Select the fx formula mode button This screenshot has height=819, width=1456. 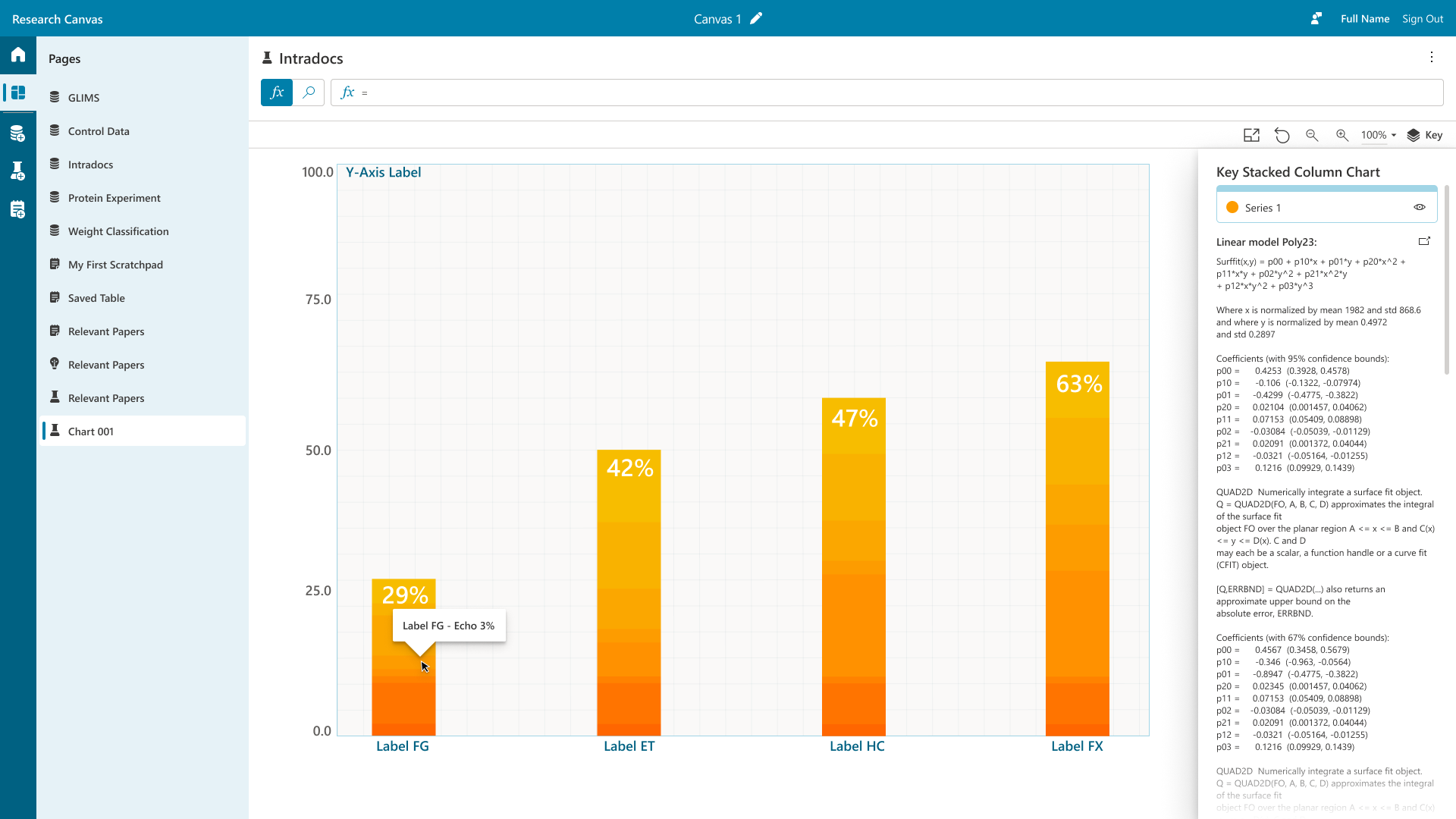pyautogui.click(x=277, y=93)
